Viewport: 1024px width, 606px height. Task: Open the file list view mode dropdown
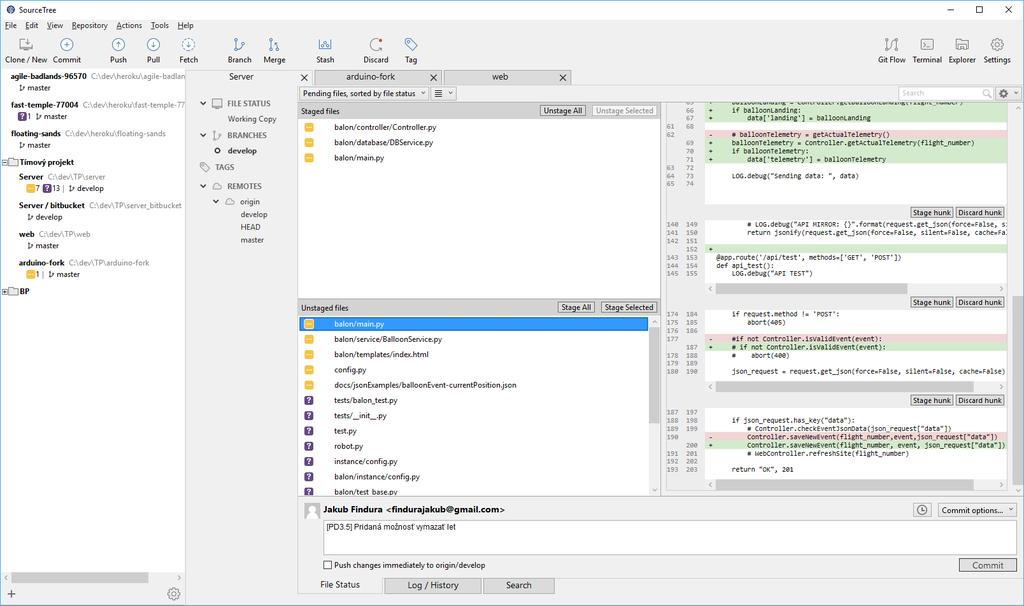pos(443,93)
